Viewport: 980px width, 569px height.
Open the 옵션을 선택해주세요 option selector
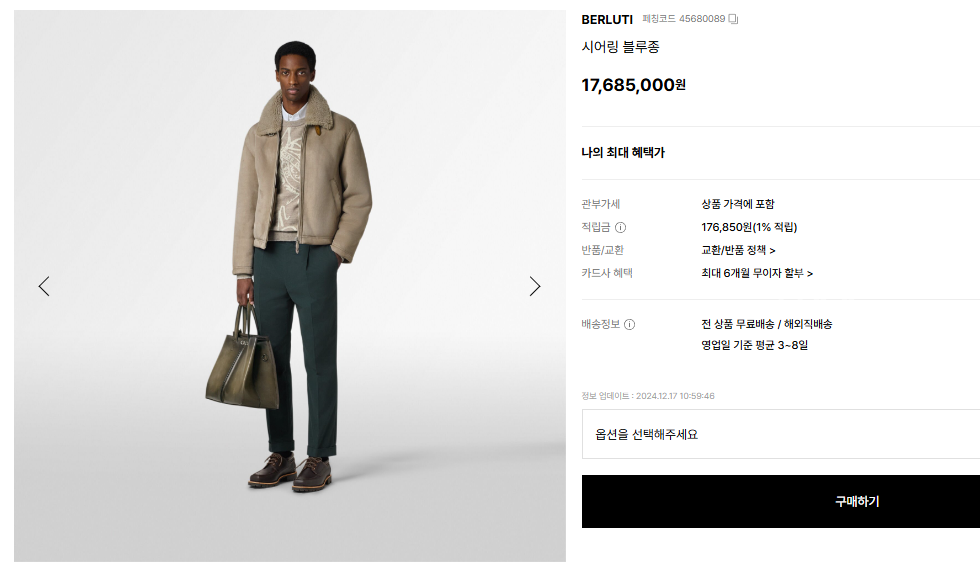(781, 434)
